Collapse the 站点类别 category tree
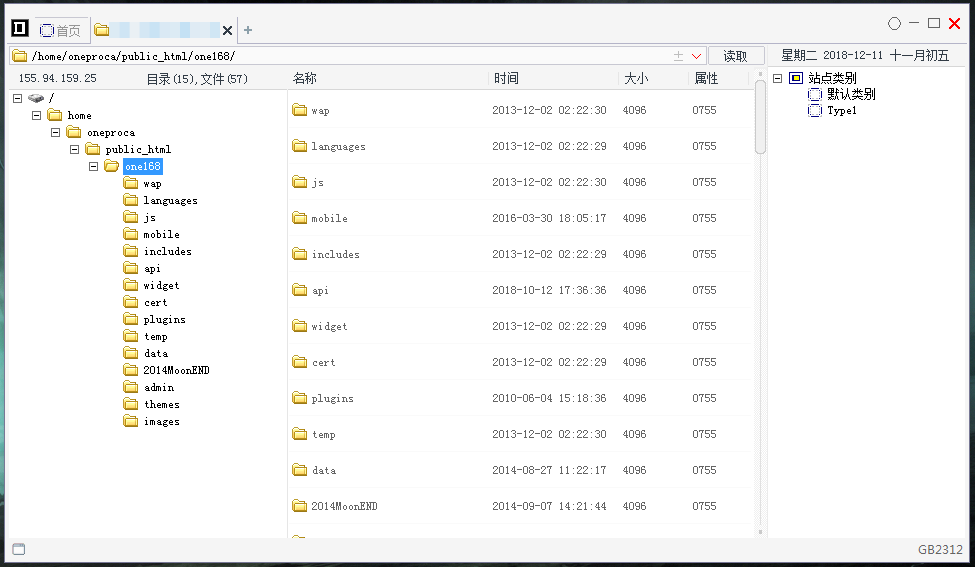Image resolution: width=975 pixels, height=567 pixels. point(777,78)
